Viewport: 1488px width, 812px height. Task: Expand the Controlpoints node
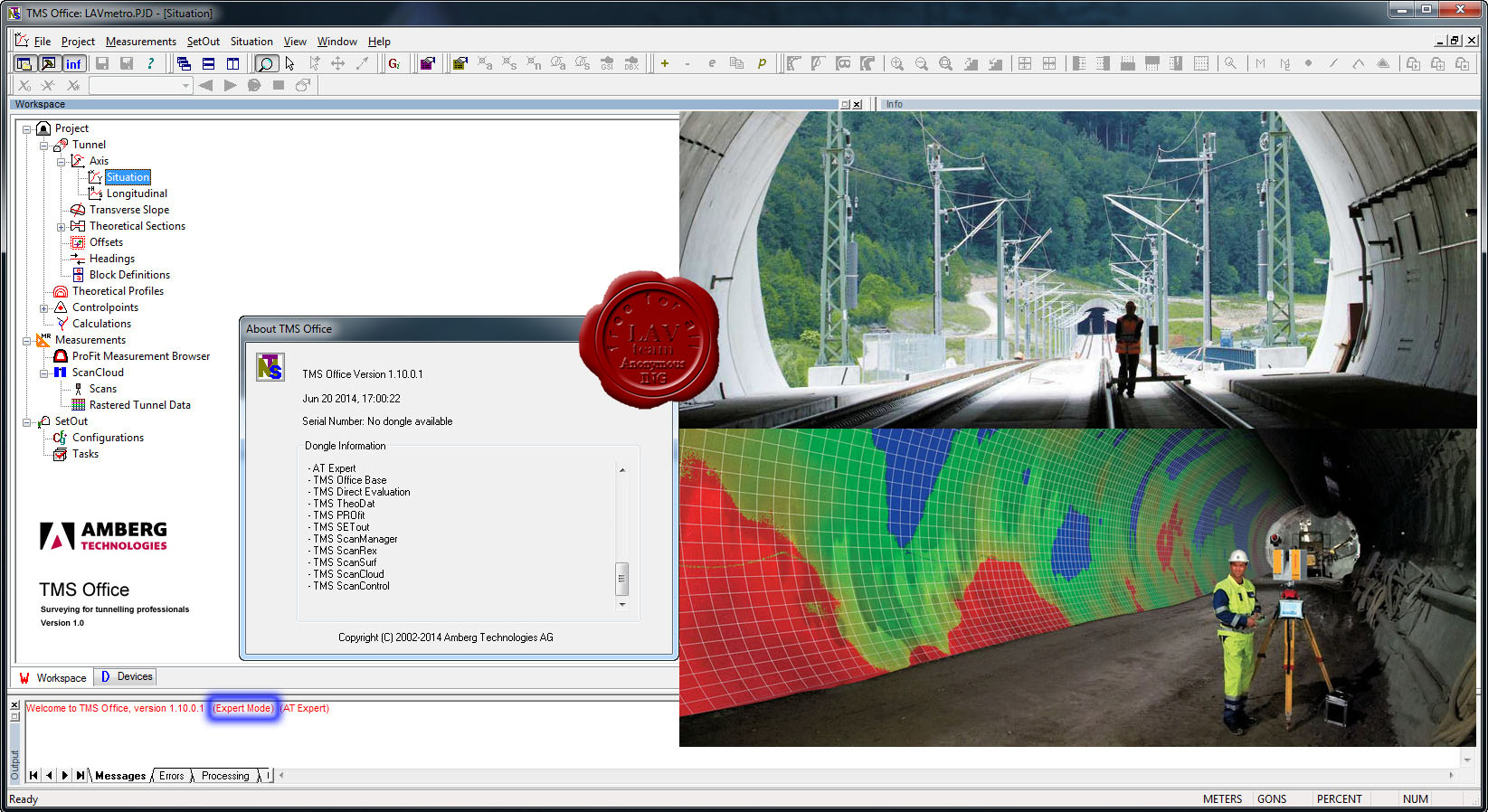[x=43, y=308]
